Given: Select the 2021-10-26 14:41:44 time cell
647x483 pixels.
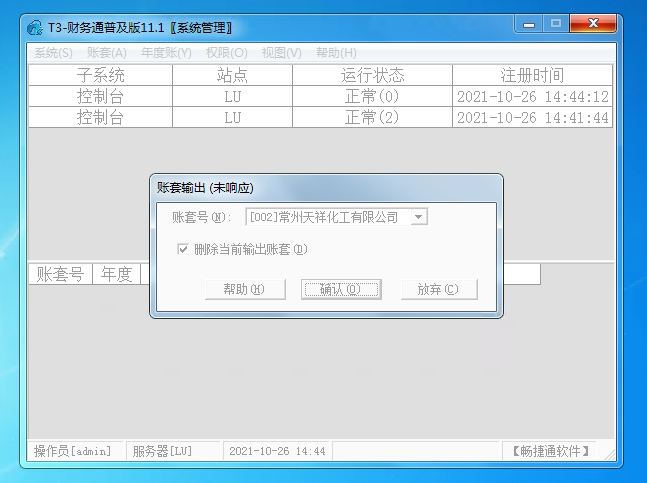Looking at the screenshot, I should coord(532,118).
